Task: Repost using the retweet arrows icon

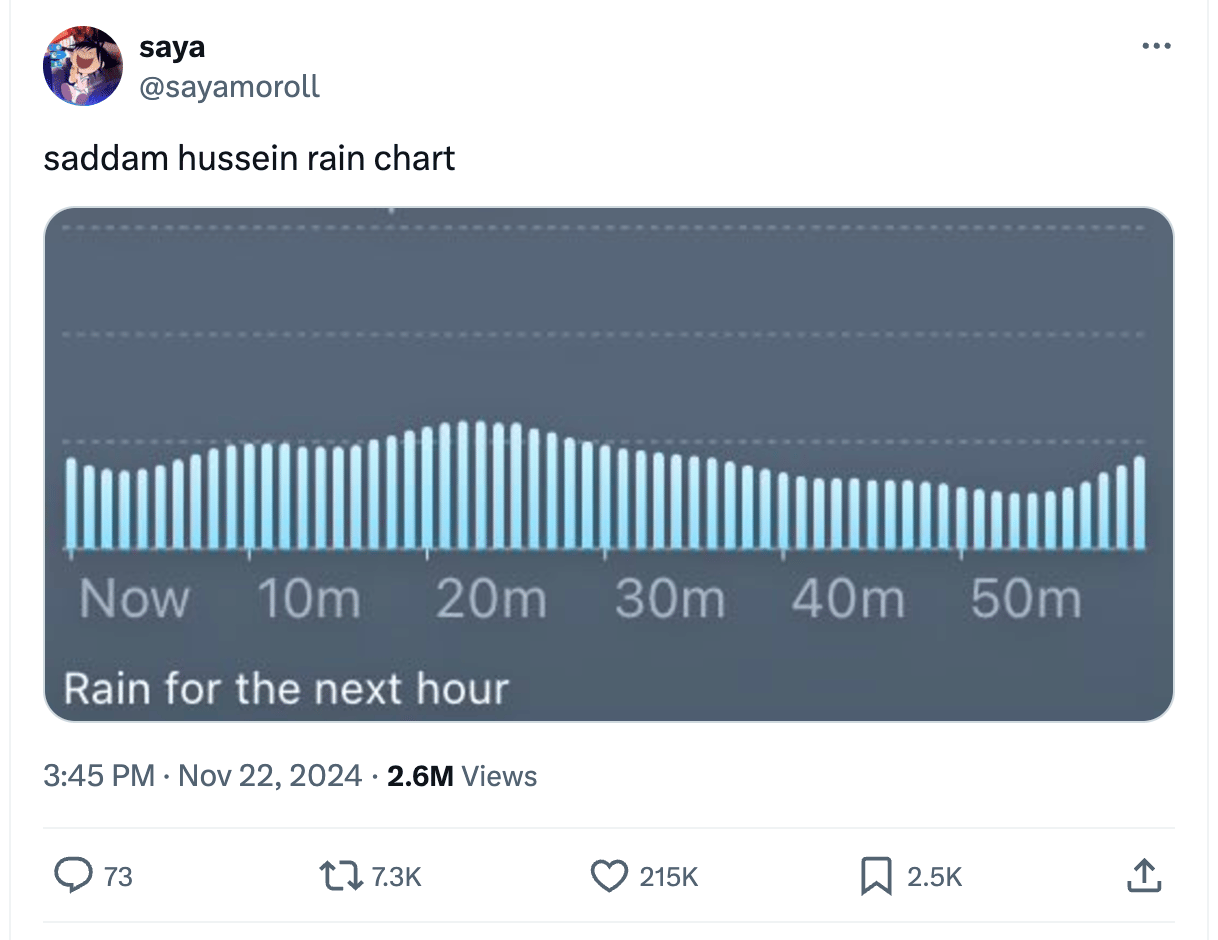Action: pyautogui.click(x=343, y=877)
